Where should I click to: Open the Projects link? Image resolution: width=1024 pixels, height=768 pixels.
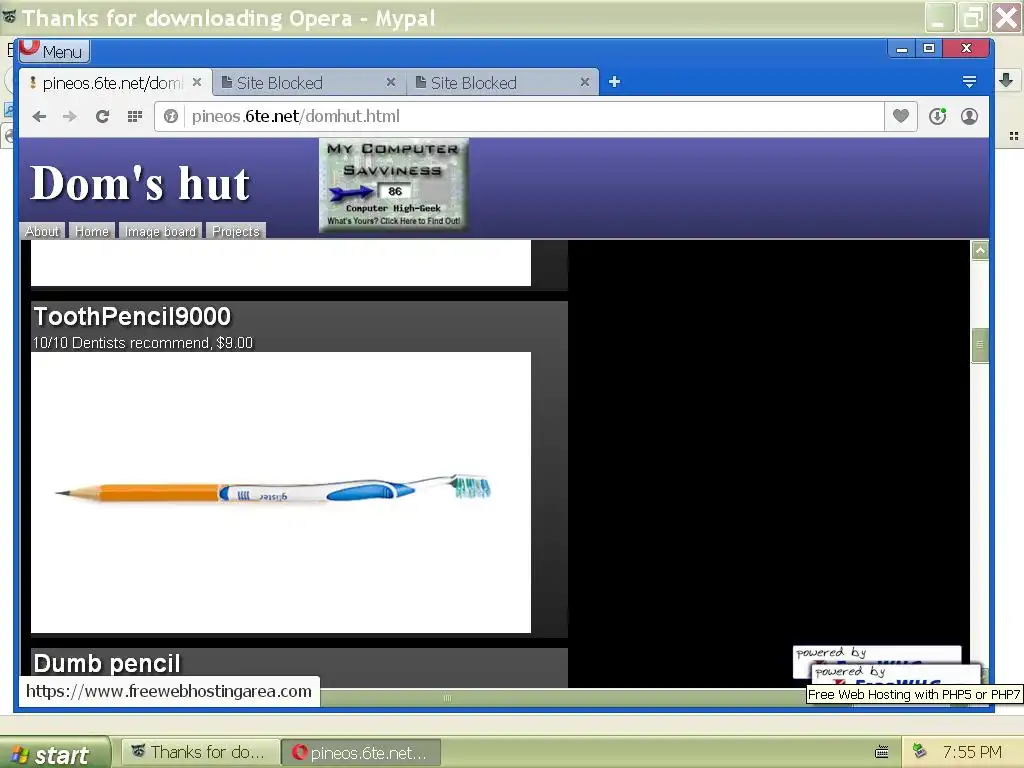click(x=236, y=231)
